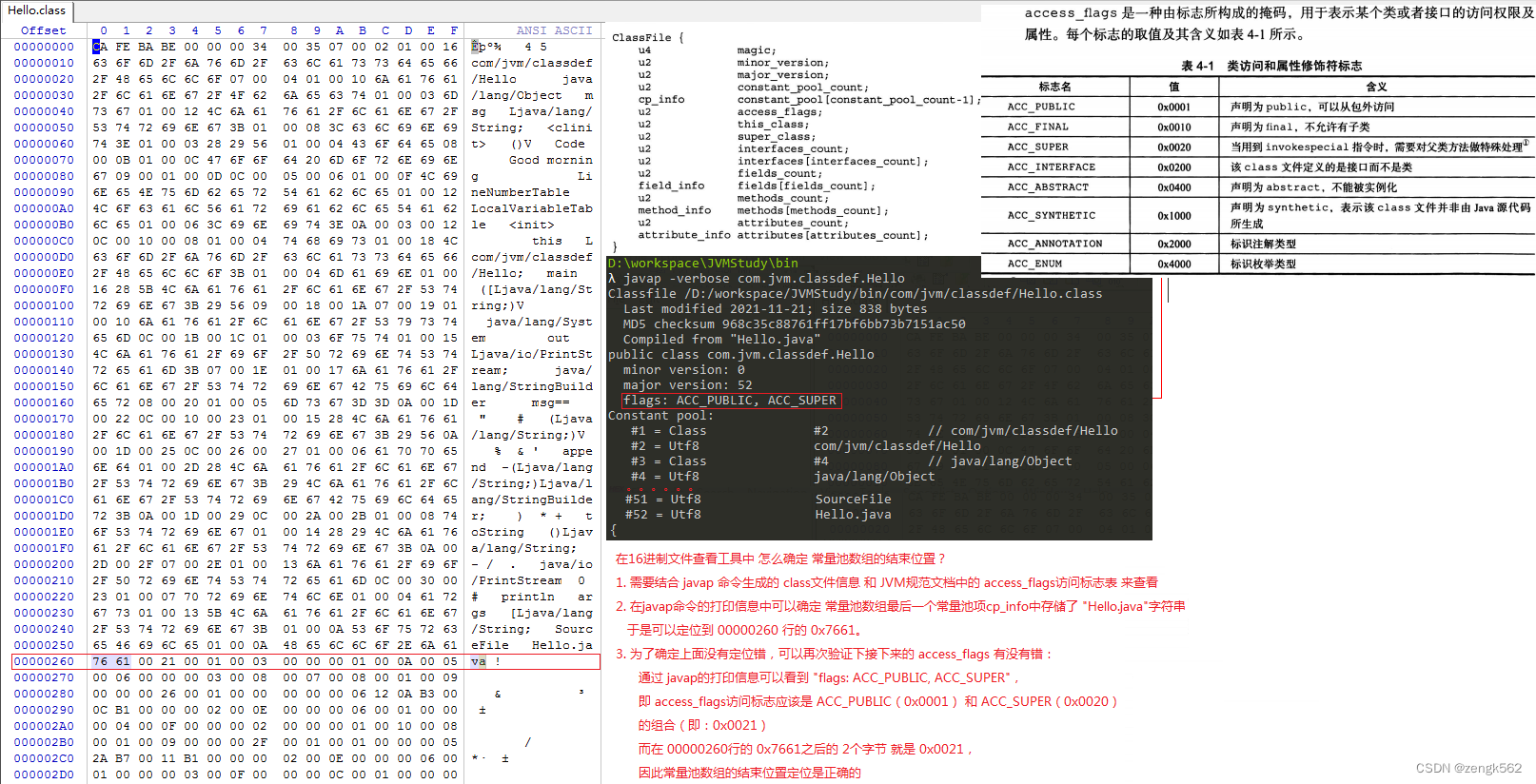
Task: Click the 'attribute_info' type in struct
Action: (x=684, y=236)
